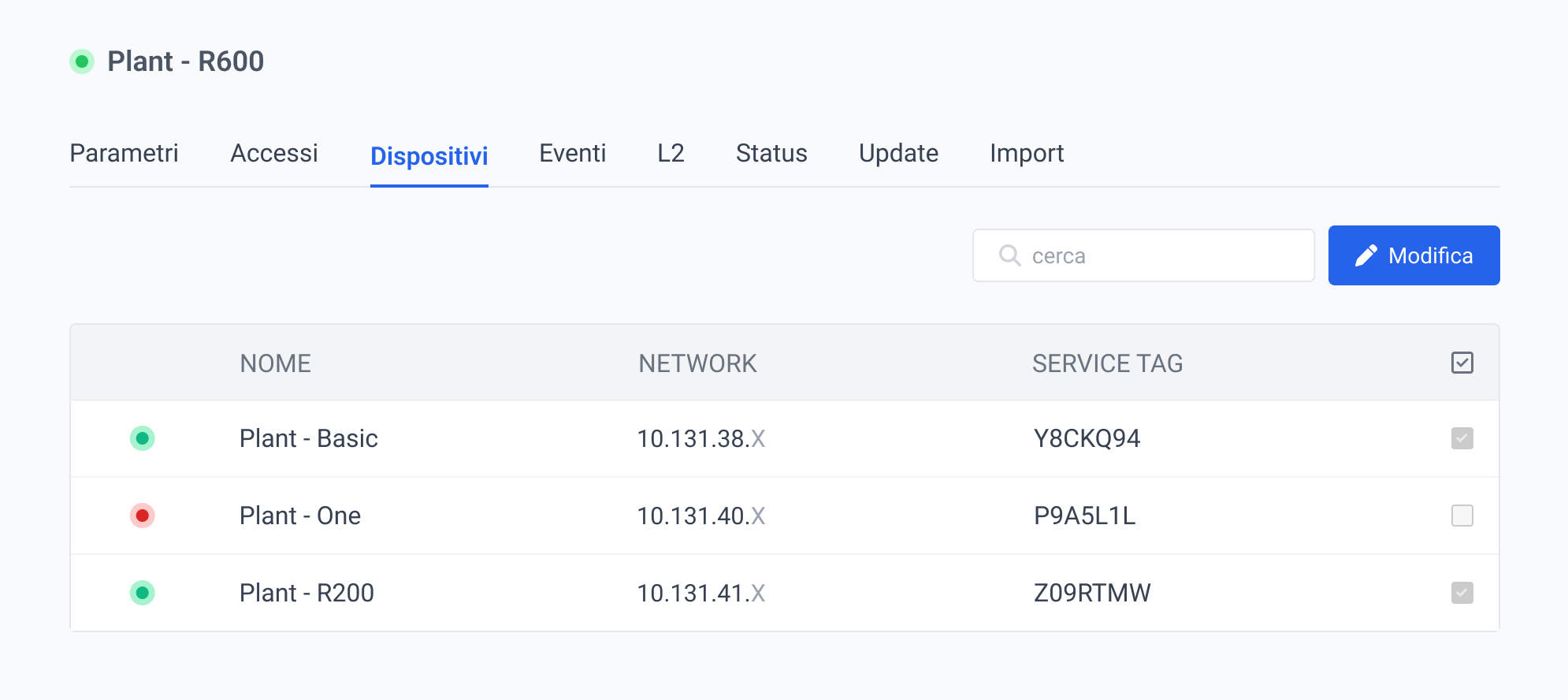Switch to the Parametri tab

[x=124, y=153]
